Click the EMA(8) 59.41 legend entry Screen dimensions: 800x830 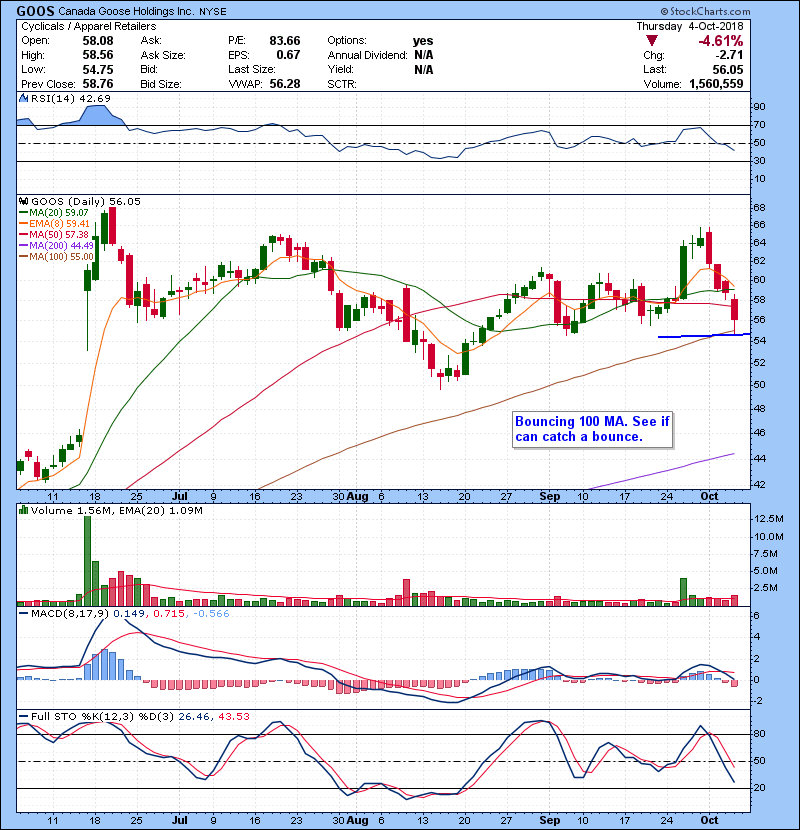pos(54,224)
